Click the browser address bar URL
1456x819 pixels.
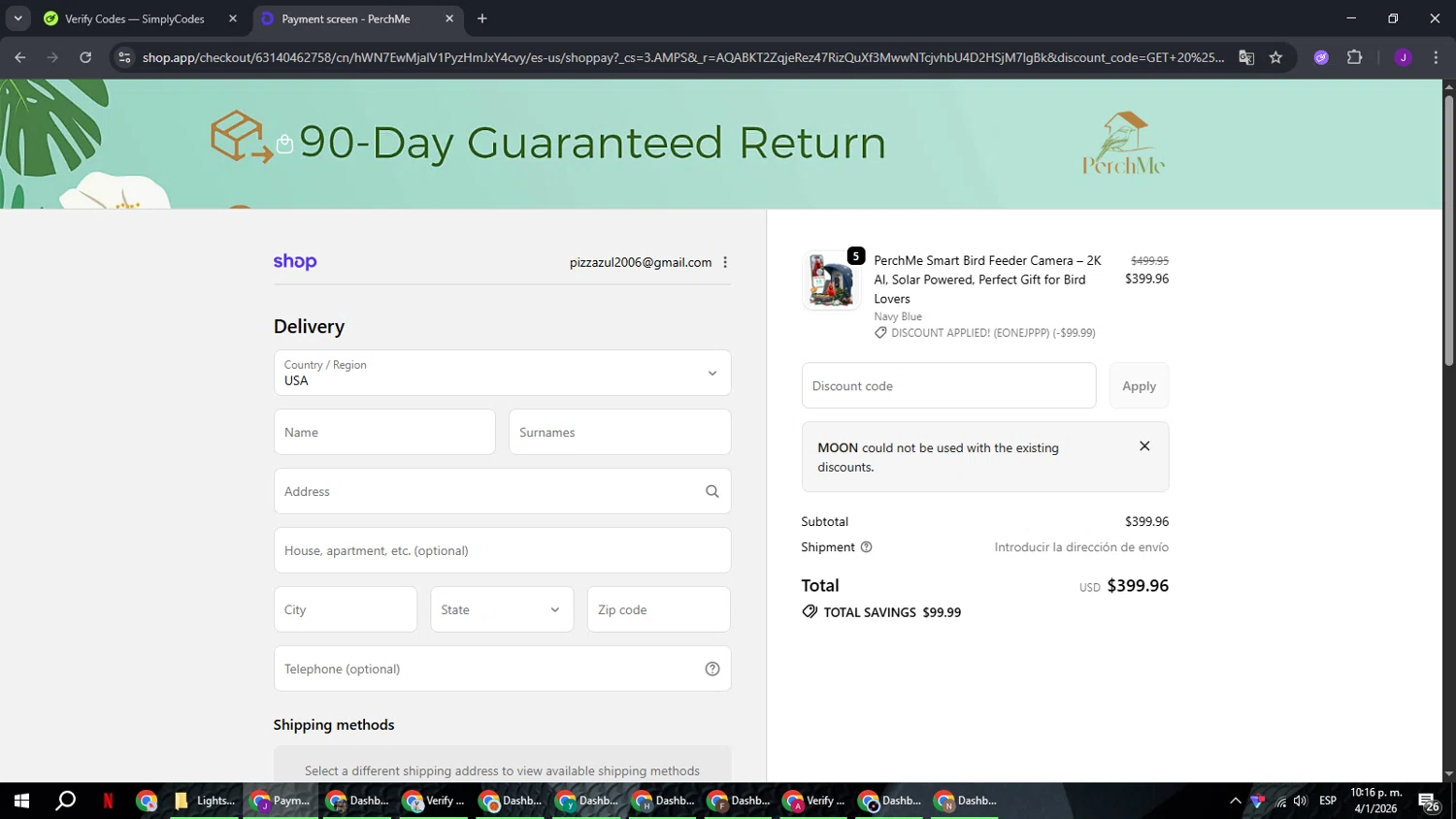point(682,57)
